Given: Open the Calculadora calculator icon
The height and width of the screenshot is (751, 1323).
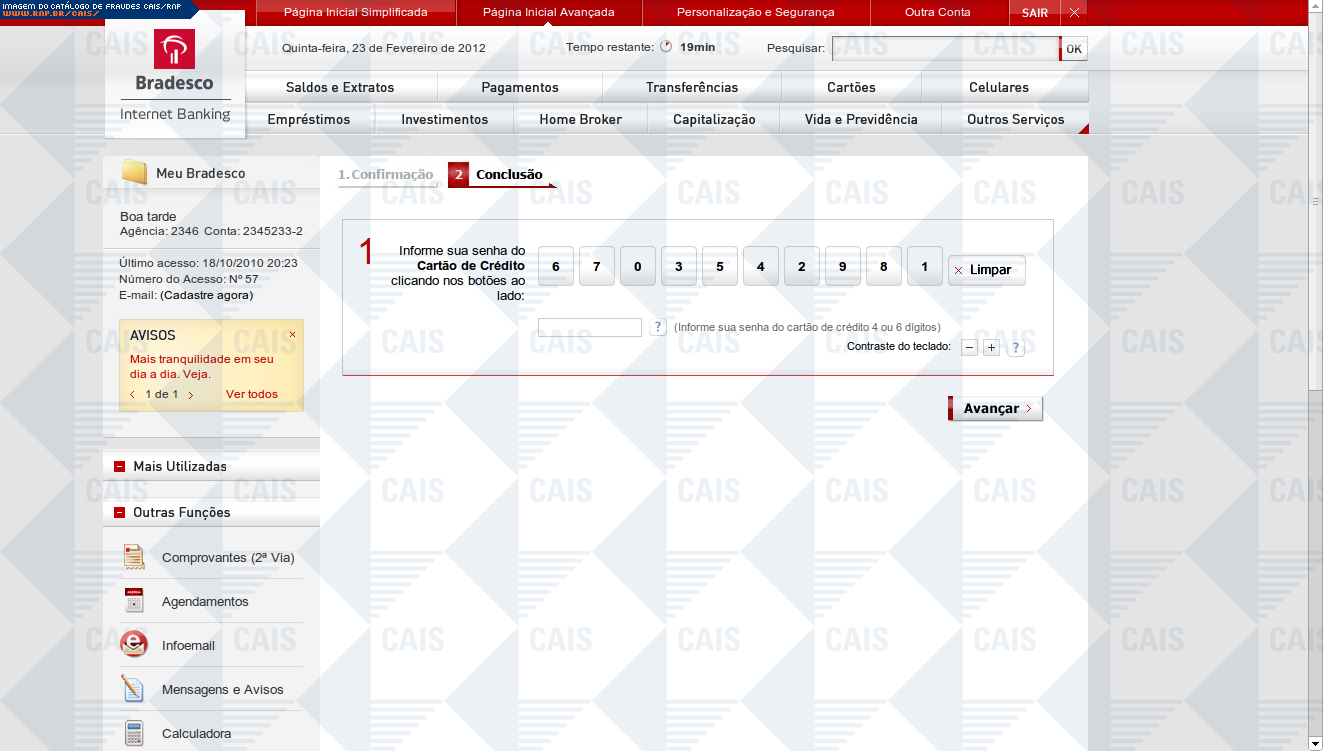Looking at the screenshot, I should click(x=134, y=733).
